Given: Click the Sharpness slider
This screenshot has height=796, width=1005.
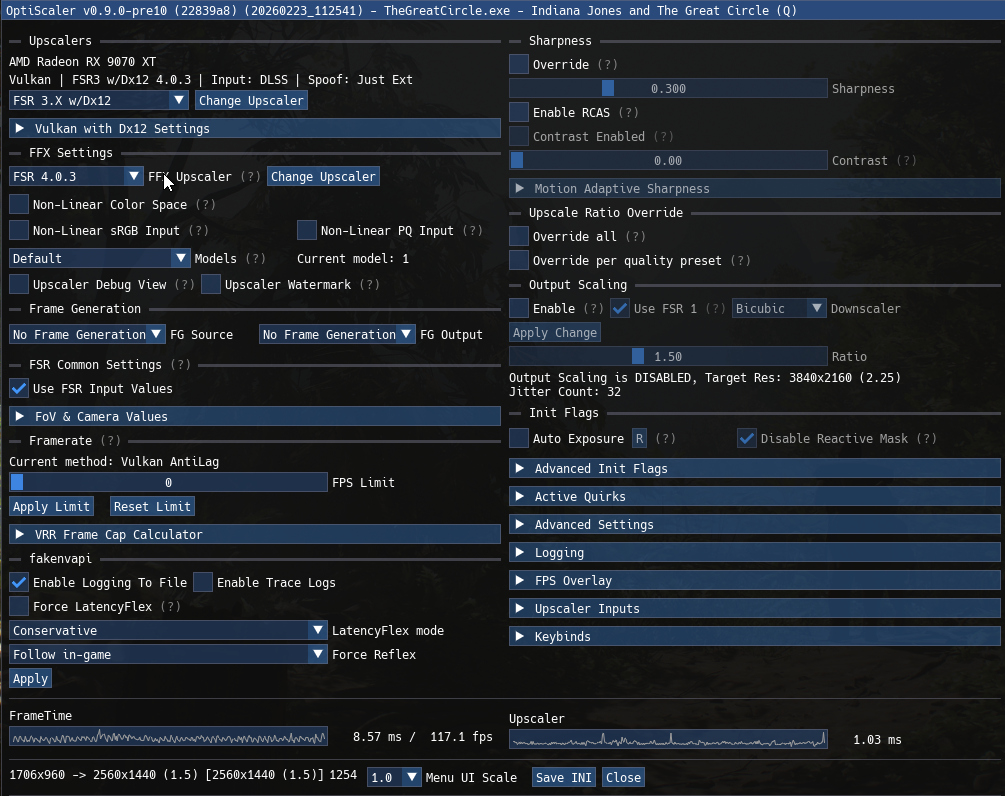Looking at the screenshot, I should pyautogui.click(x=668, y=88).
